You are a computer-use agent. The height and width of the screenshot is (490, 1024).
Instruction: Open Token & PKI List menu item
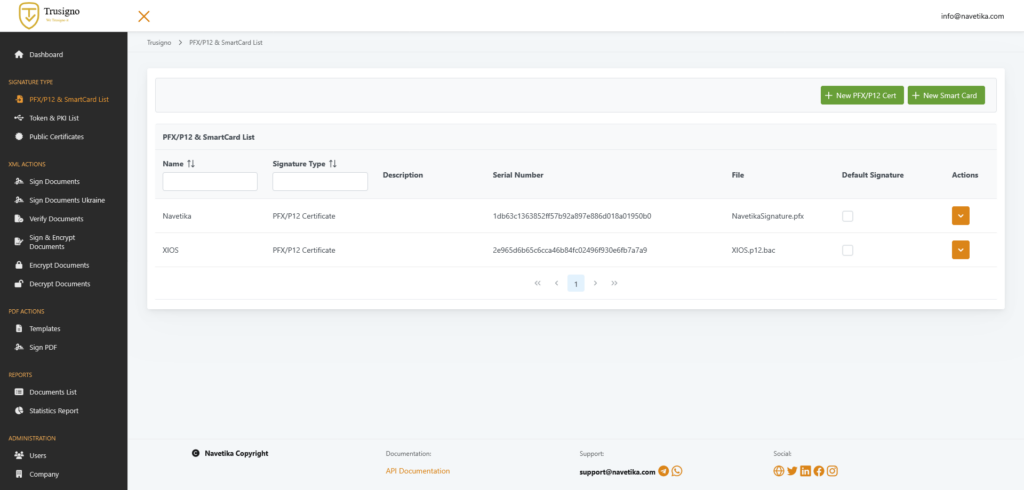54,118
